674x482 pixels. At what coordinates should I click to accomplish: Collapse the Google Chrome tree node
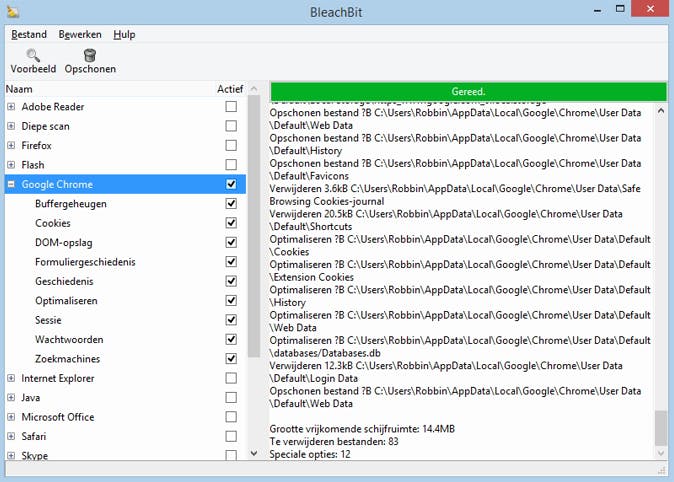coord(11,184)
